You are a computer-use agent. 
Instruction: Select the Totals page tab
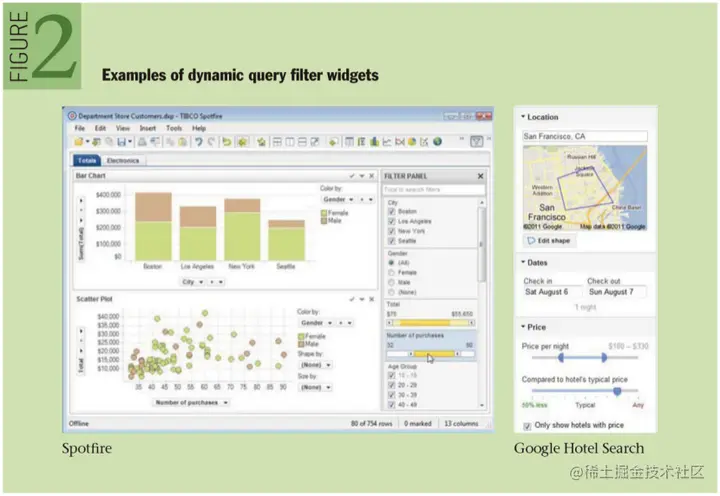point(87,160)
